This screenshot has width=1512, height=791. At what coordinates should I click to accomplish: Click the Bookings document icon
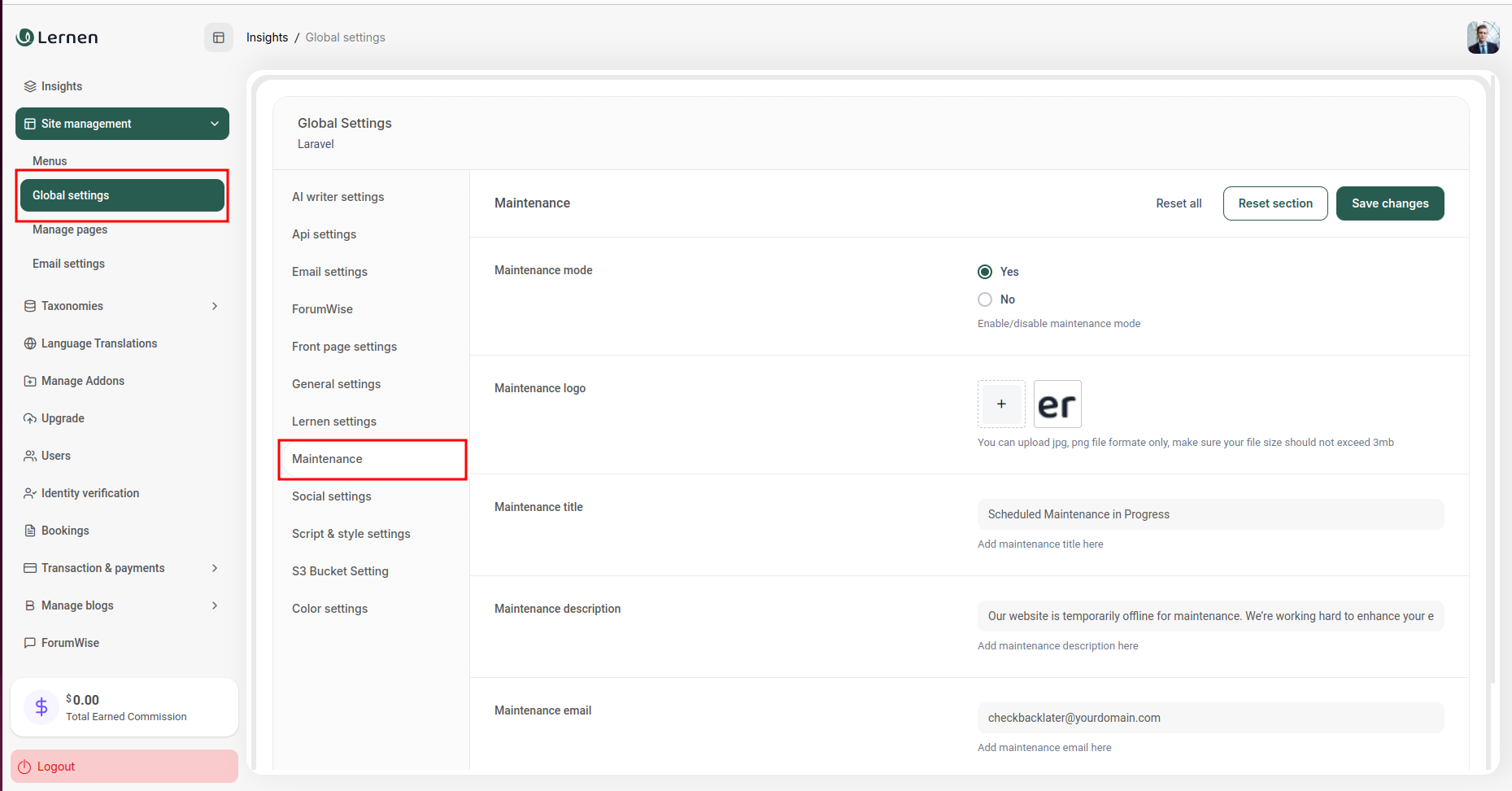30,531
